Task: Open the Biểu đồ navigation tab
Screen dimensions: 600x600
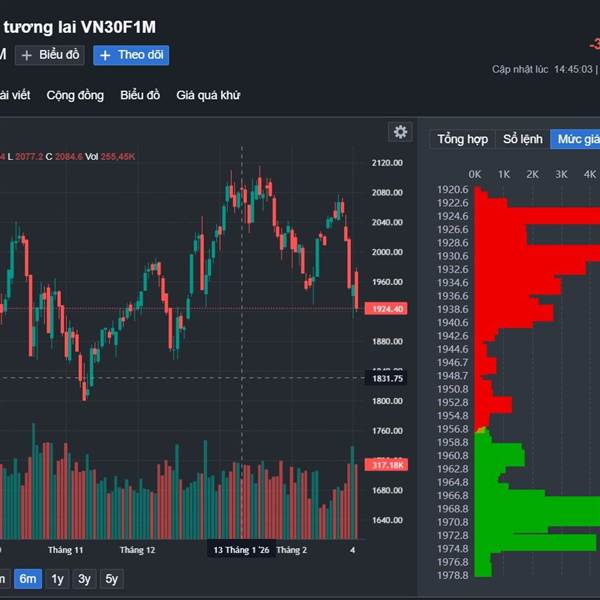Action: (140, 95)
